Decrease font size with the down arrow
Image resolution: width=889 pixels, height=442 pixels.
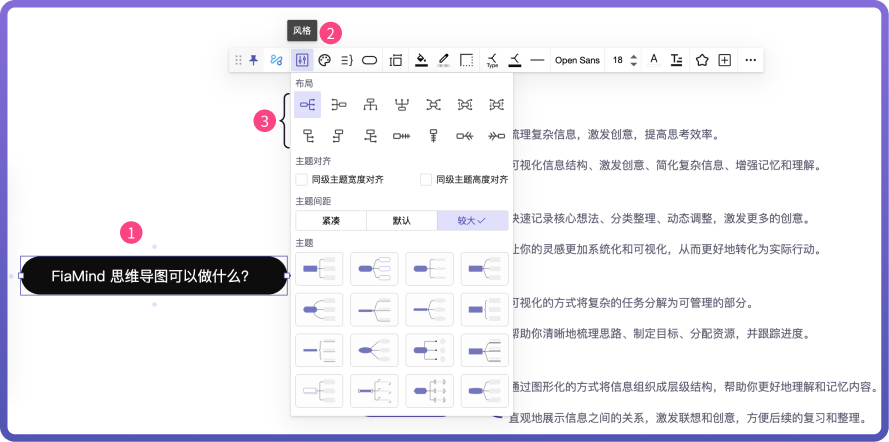click(x=634, y=63)
